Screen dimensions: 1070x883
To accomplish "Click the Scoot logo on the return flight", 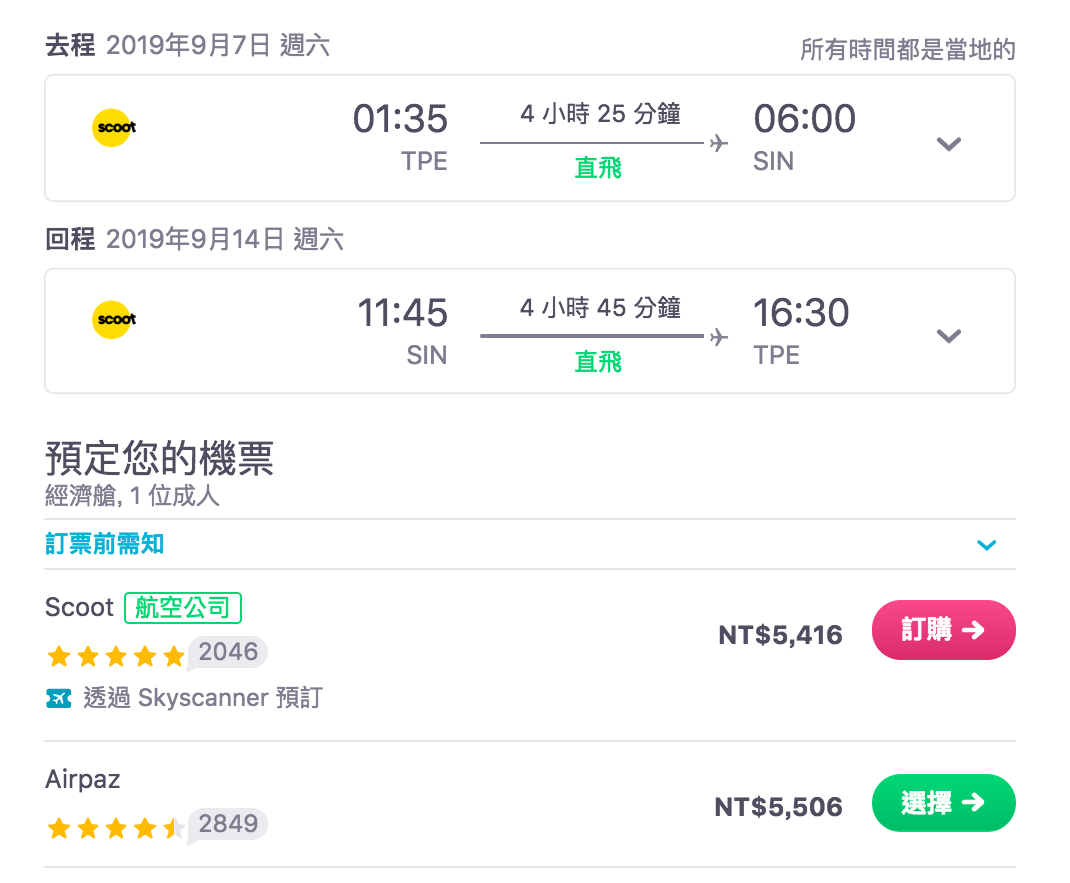I will [114, 320].
